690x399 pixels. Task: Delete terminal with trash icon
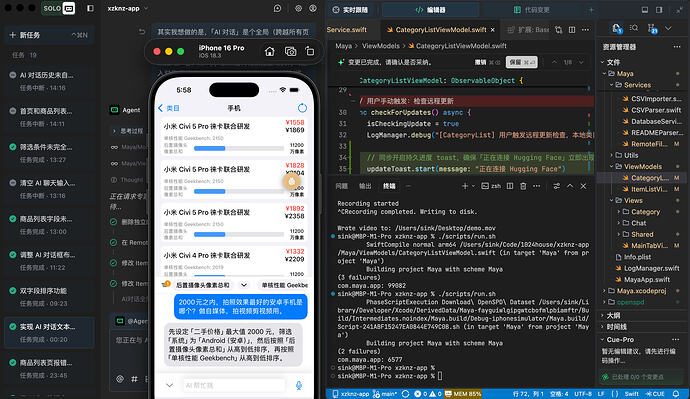523,186
